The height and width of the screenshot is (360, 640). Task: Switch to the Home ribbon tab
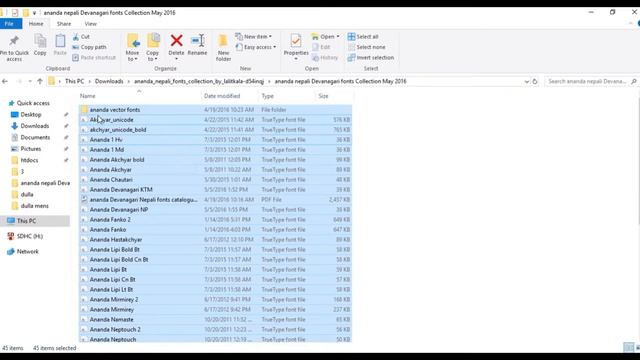pos(36,24)
